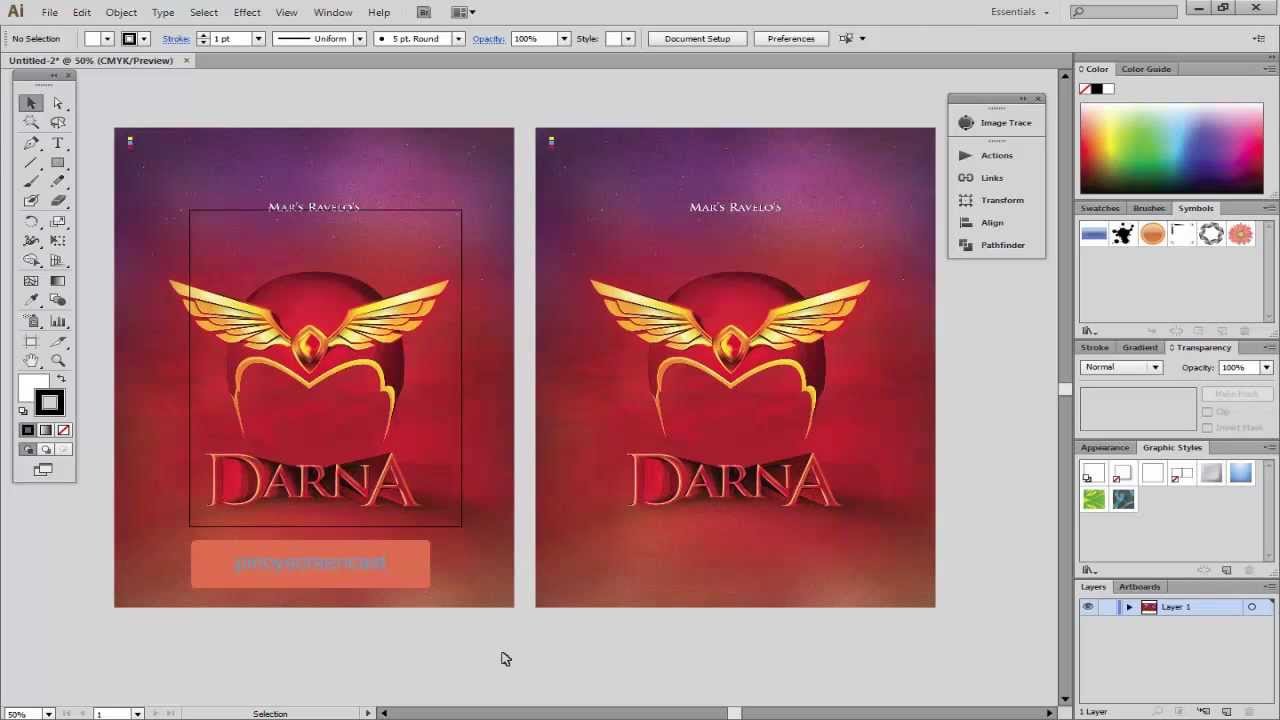The width and height of the screenshot is (1280, 720).
Task: Select the Rotate tool
Action: (31, 222)
